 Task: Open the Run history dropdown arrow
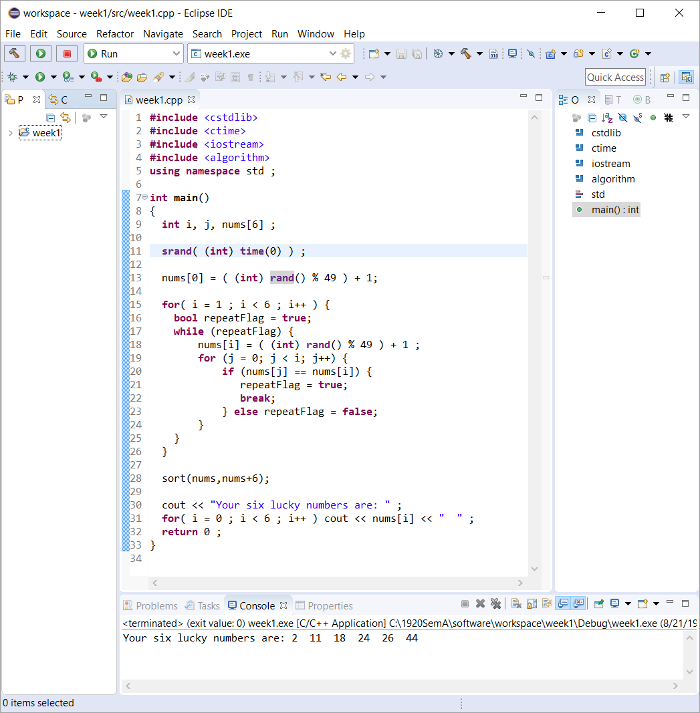53,77
